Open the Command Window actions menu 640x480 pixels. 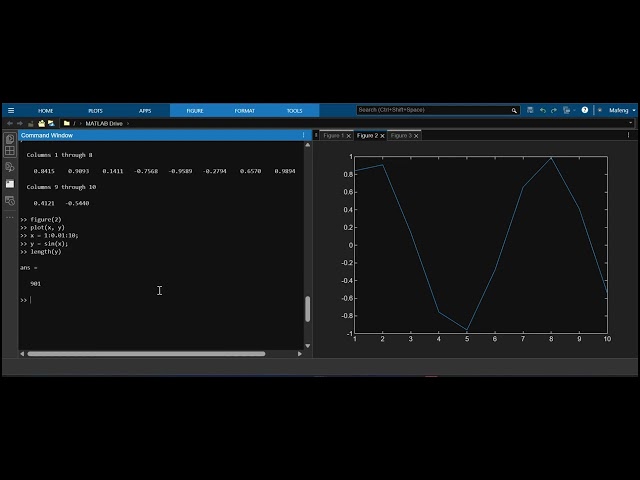pyautogui.click(x=303, y=135)
